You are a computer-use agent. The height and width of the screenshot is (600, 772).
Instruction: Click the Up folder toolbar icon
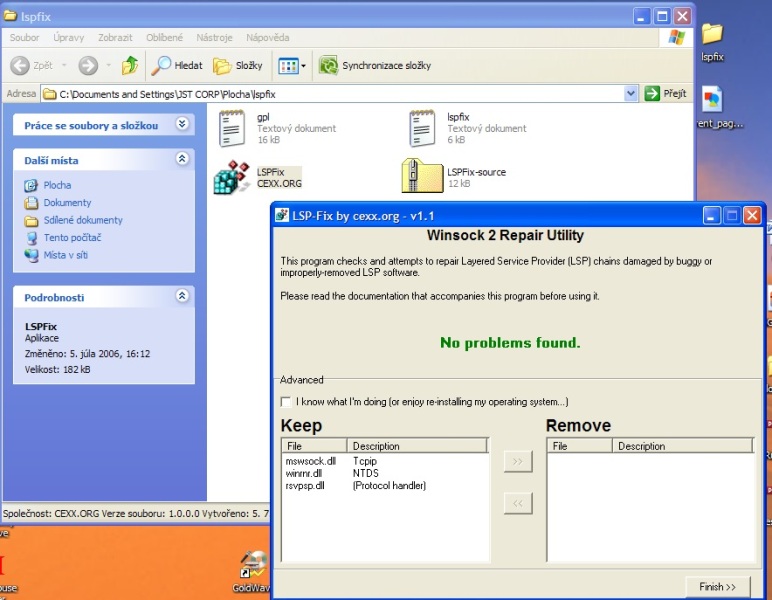pos(130,66)
